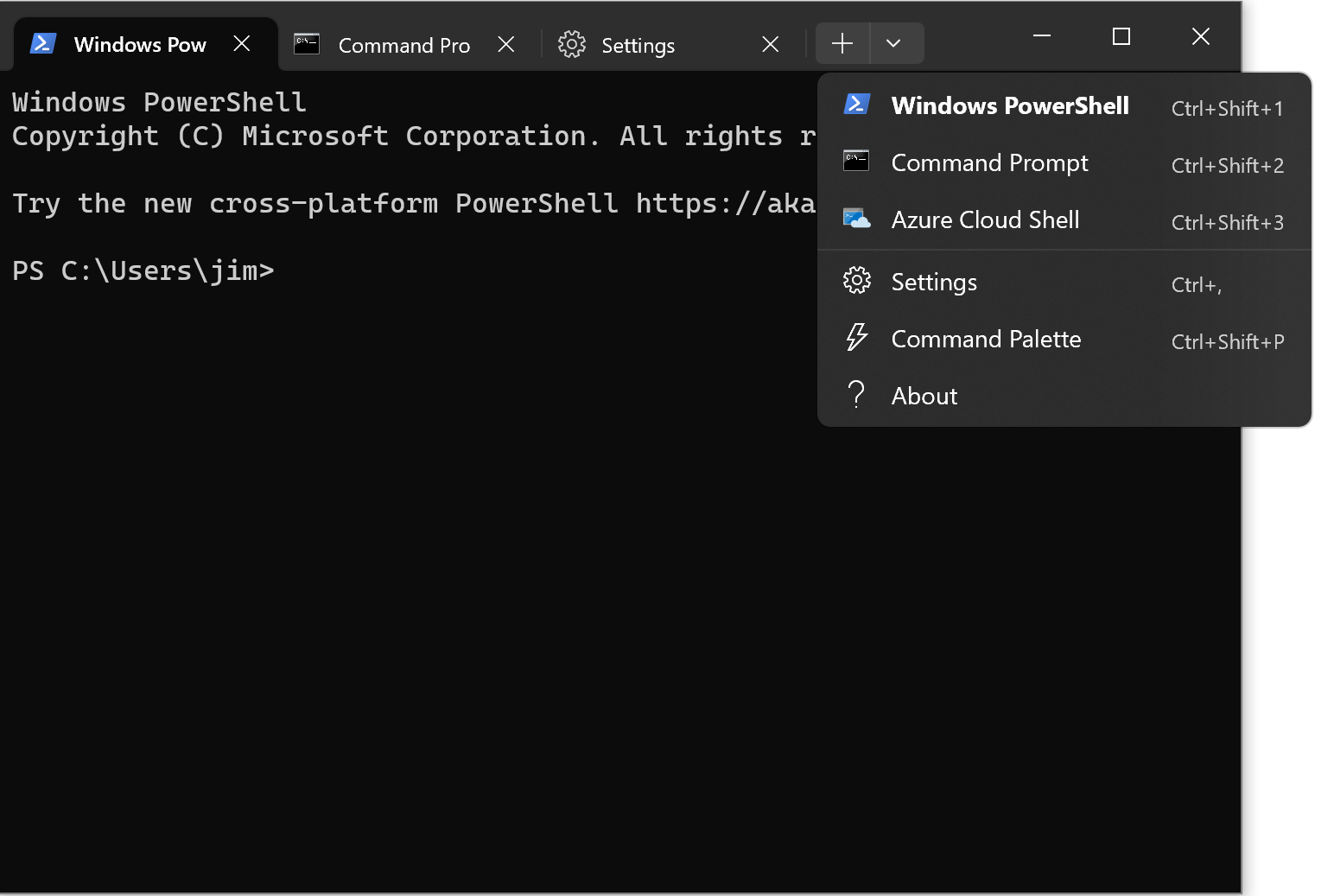Close the Windows Terminal window
The height and width of the screenshot is (896, 1334).
click(1201, 36)
